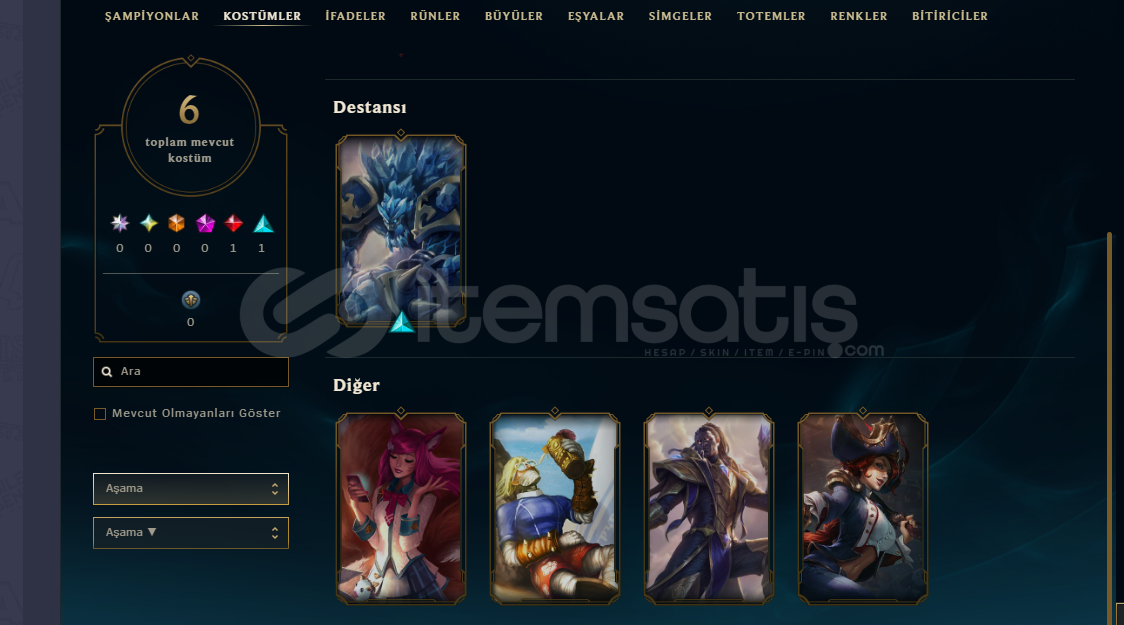Open the İFADELER tab
Viewport: 1124px width, 625px height.
[356, 16]
